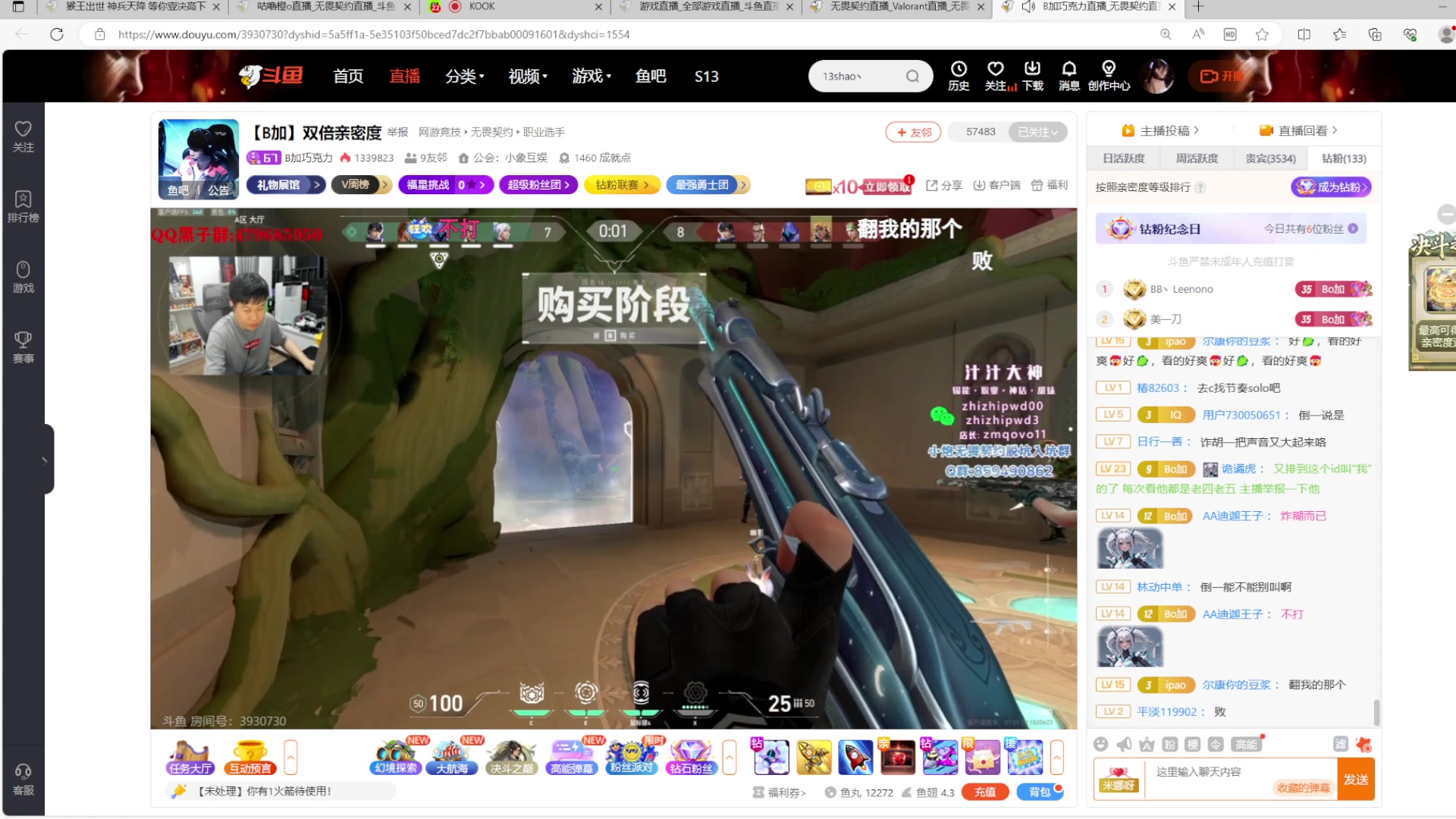Open the 背包 (backpack) panel
The width and height of the screenshot is (1456, 819).
pyautogui.click(x=1040, y=792)
